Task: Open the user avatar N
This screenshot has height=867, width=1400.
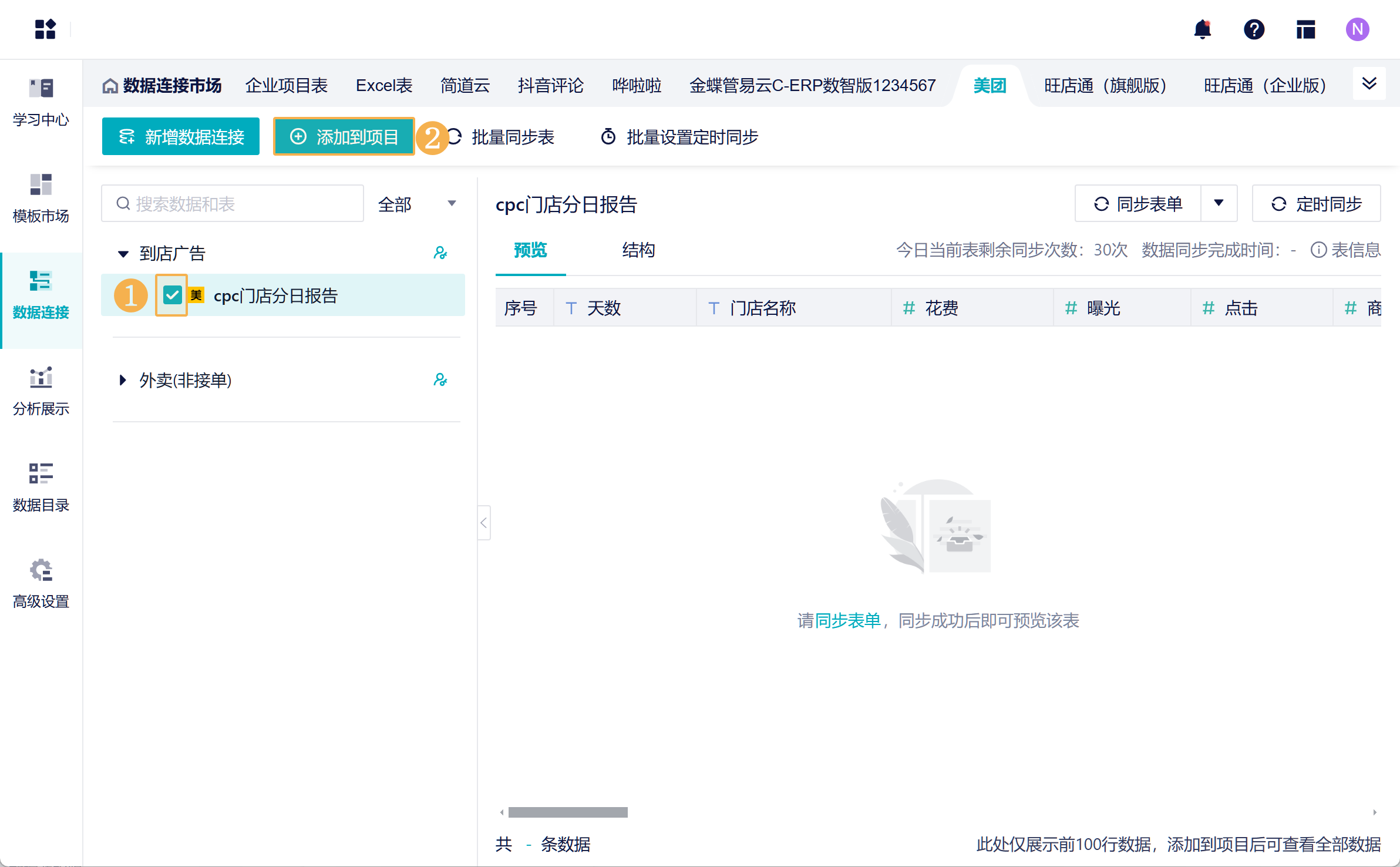Action: point(1357,29)
